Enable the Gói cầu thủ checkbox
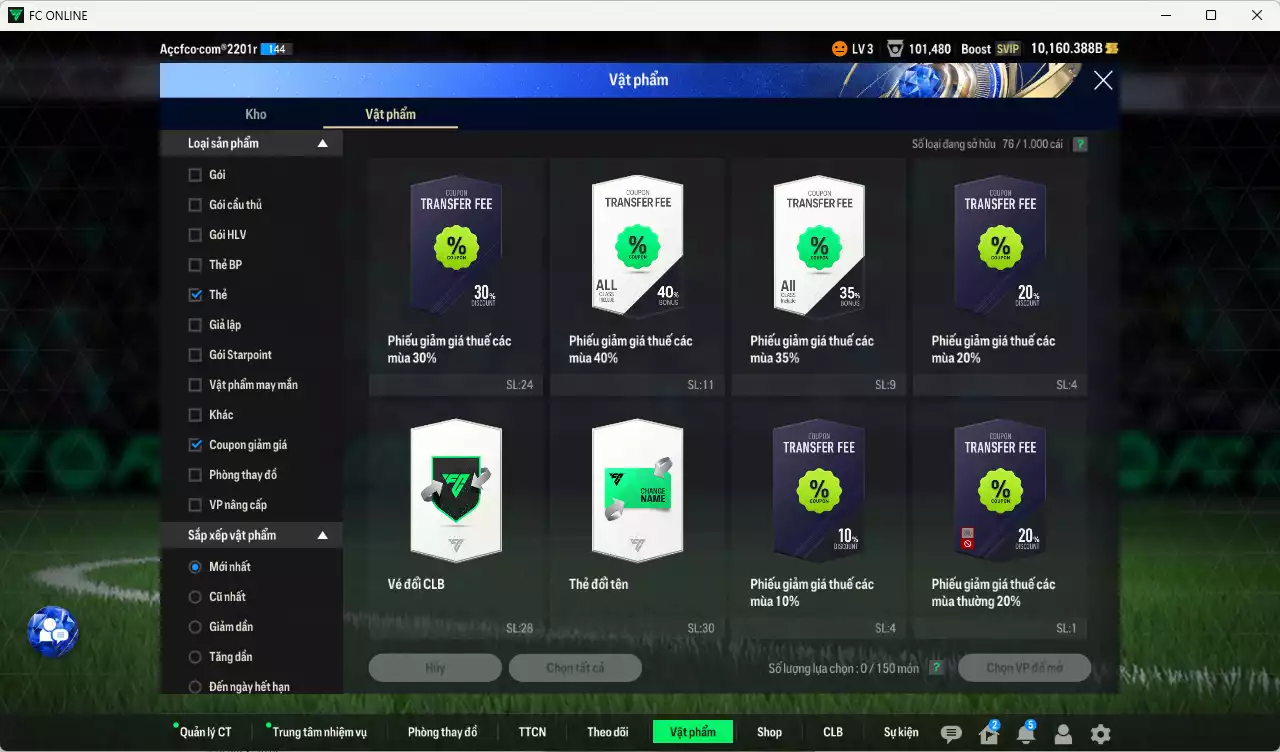Screen dimensions: 1280x752 [195, 205]
